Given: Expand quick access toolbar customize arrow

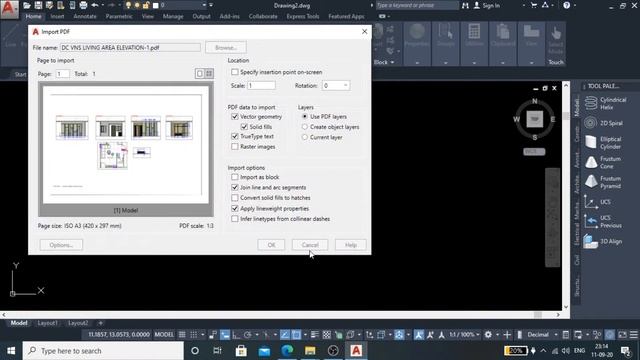Looking at the screenshot, I should point(211,5).
